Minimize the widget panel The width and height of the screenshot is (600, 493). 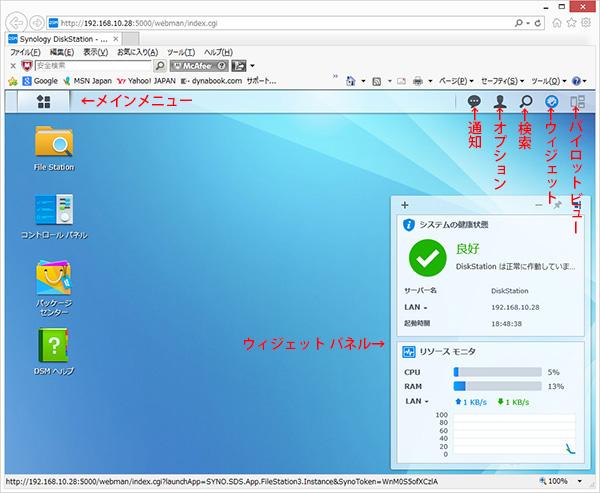[x=539, y=205]
